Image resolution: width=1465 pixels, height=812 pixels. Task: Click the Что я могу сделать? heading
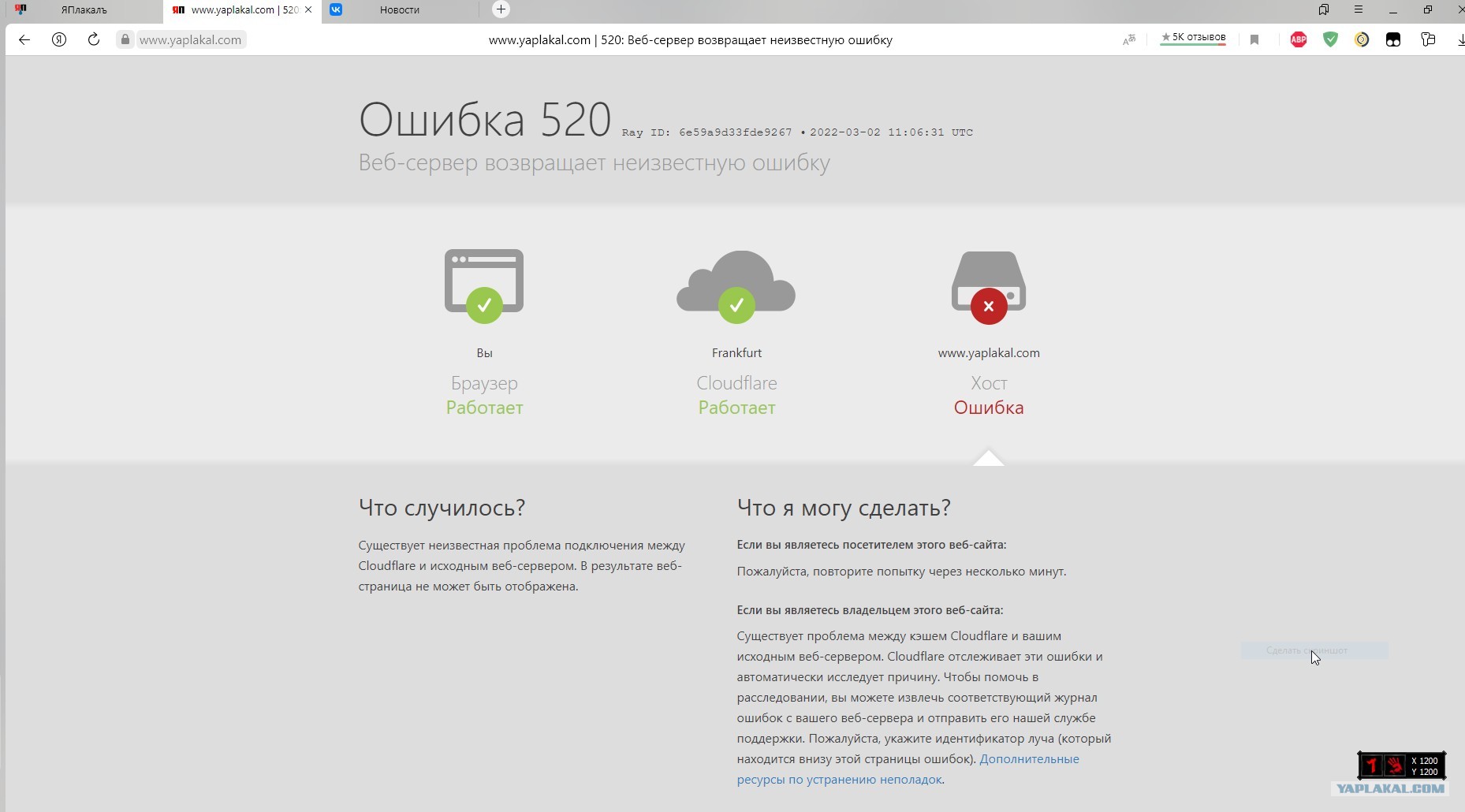(x=844, y=507)
